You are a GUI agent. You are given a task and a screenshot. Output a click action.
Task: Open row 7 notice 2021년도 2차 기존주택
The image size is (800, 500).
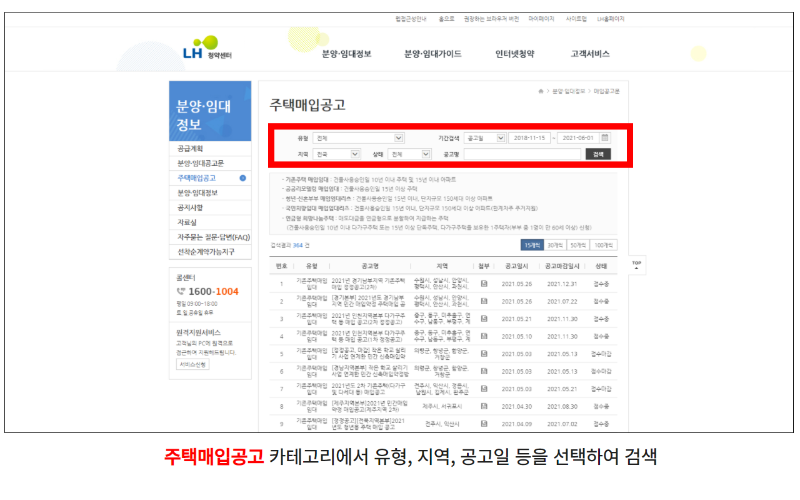click(369, 389)
